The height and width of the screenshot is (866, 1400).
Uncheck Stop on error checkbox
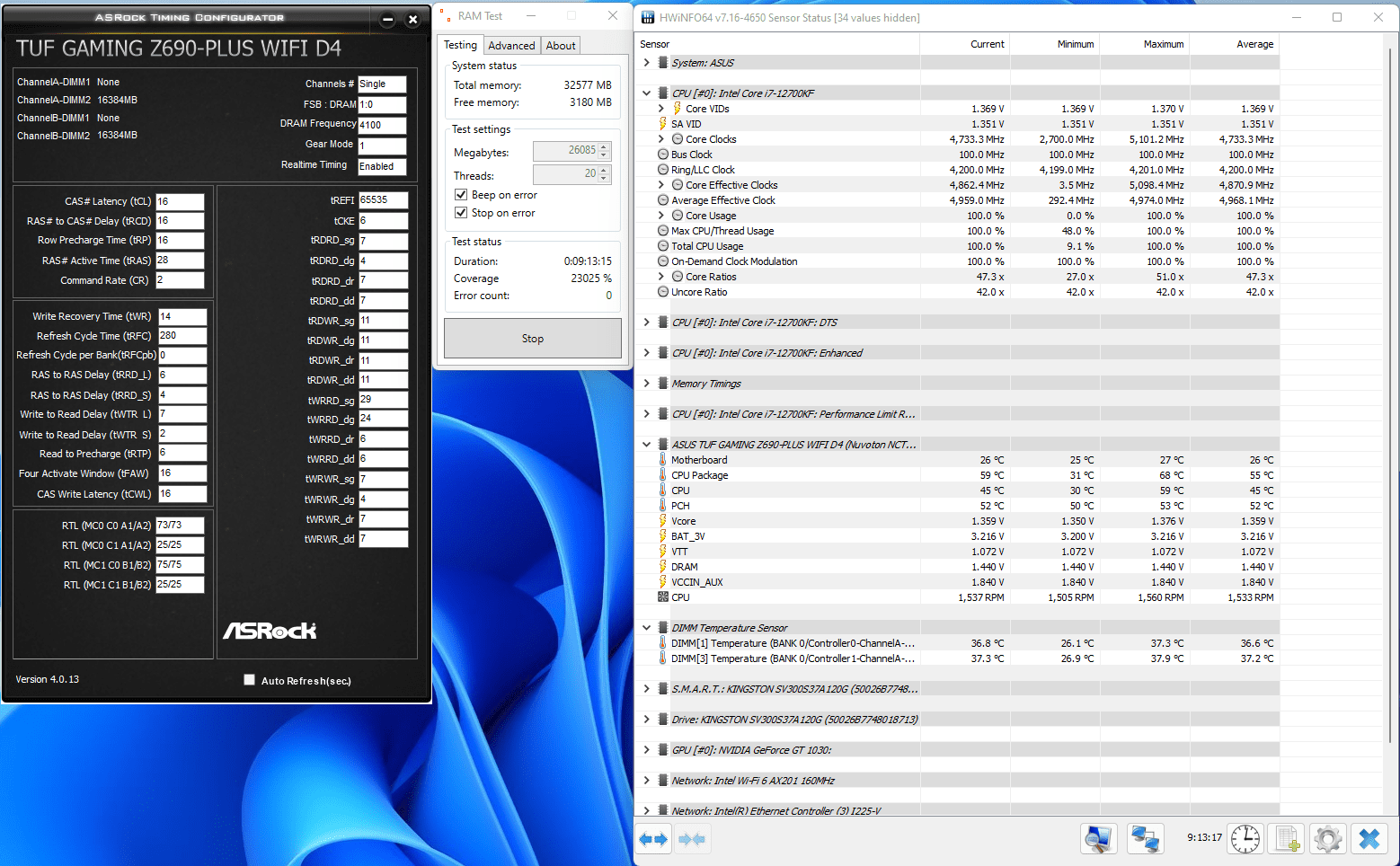[461, 213]
